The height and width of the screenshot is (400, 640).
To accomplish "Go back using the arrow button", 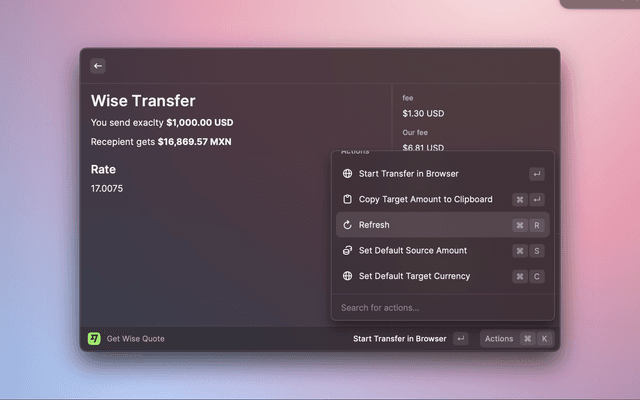I will 98,66.
